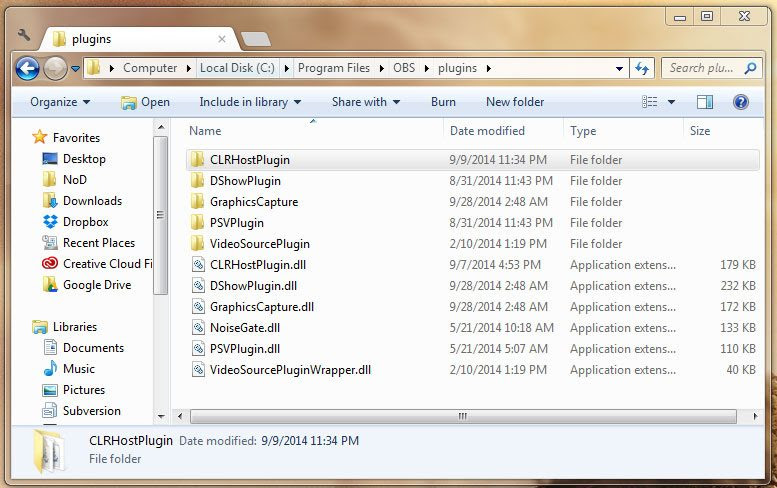Click Computer in the address bar
This screenshot has width=777, height=488.
[x=150, y=68]
